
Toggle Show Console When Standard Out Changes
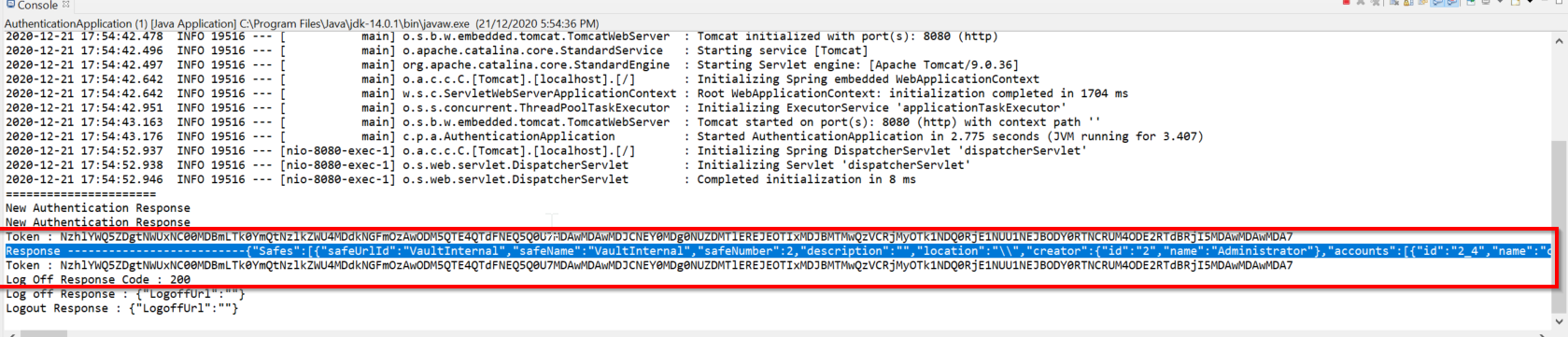(x=1438, y=3)
